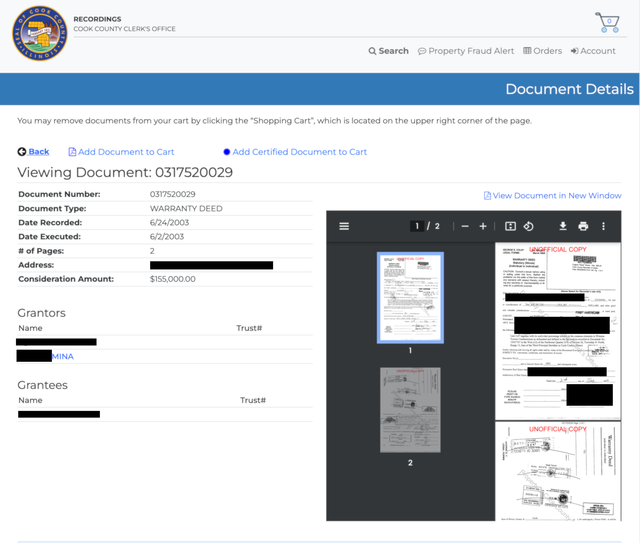Print the PDF document
Image resolution: width=640 pixels, height=543 pixels.
(x=583, y=226)
